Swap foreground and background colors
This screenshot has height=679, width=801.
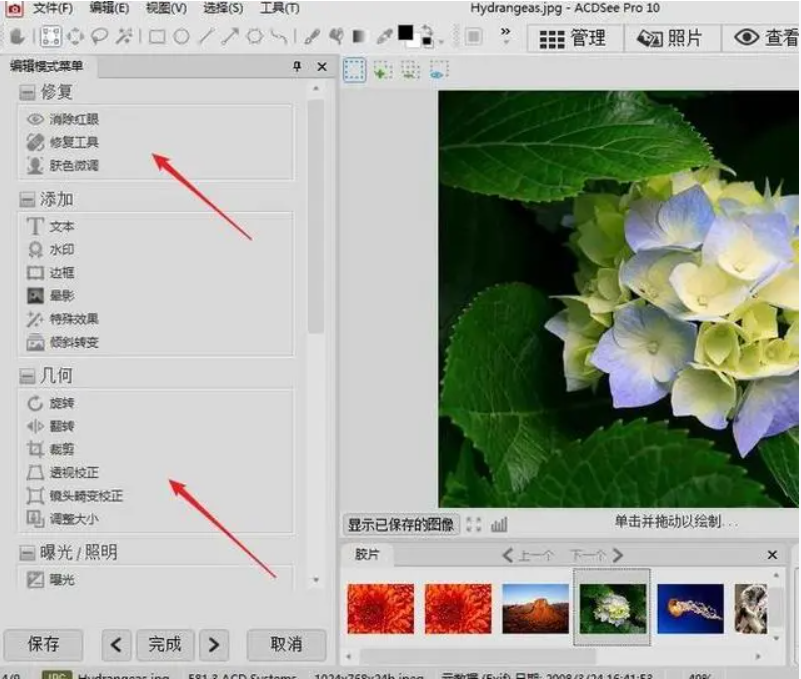pyautogui.click(x=427, y=29)
